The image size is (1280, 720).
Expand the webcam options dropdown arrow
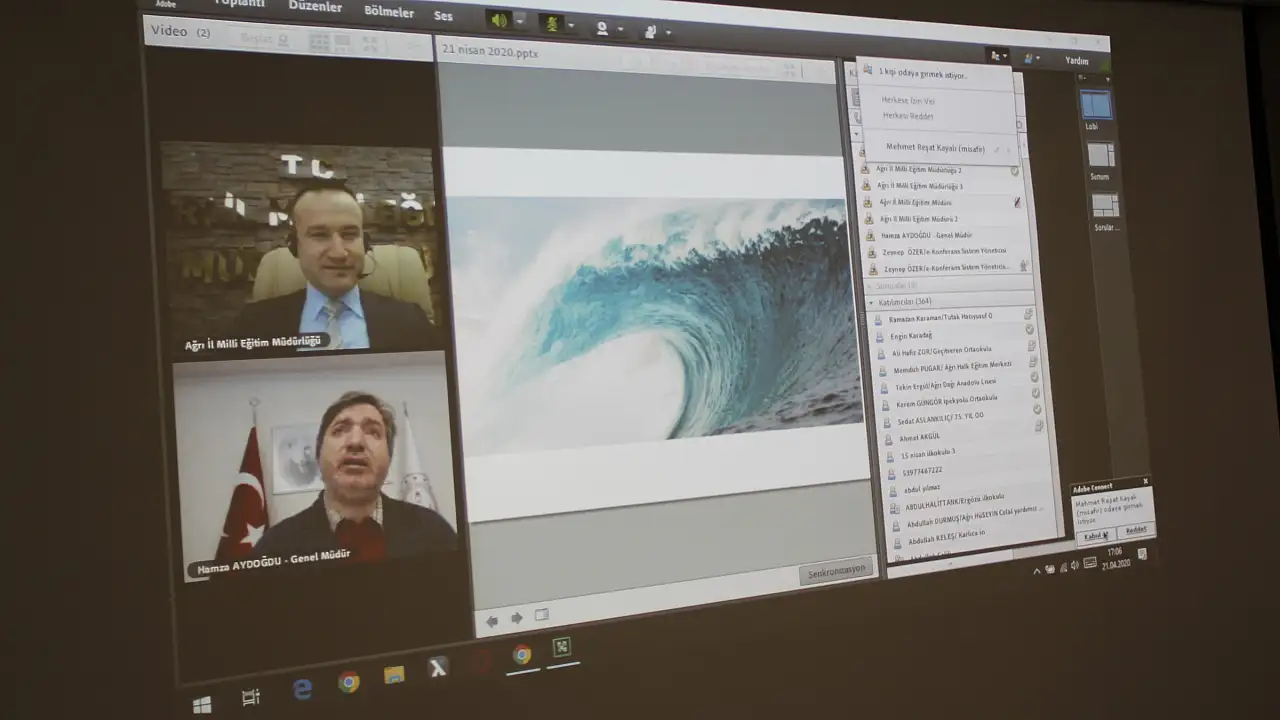click(621, 29)
